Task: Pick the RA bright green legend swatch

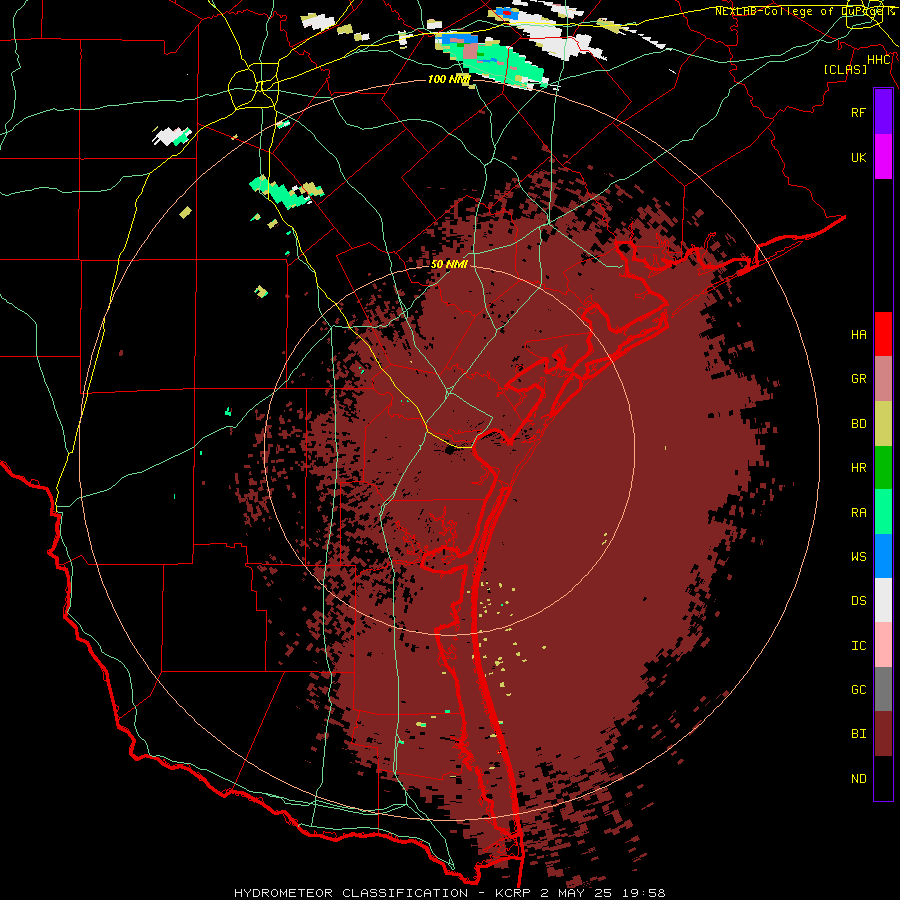Action: (x=883, y=512)
